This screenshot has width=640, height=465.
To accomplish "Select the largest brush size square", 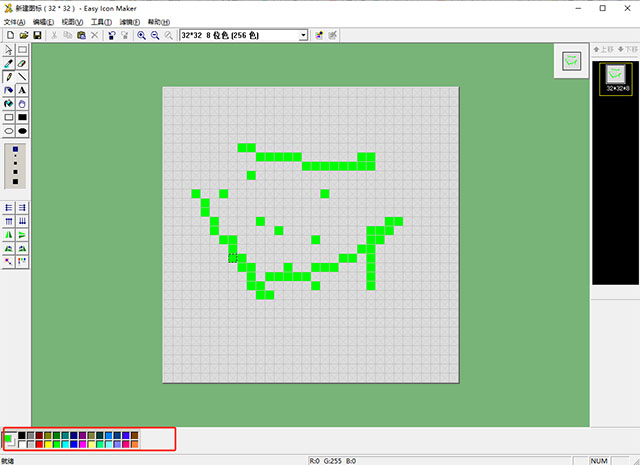I will [x=16, y=181].
